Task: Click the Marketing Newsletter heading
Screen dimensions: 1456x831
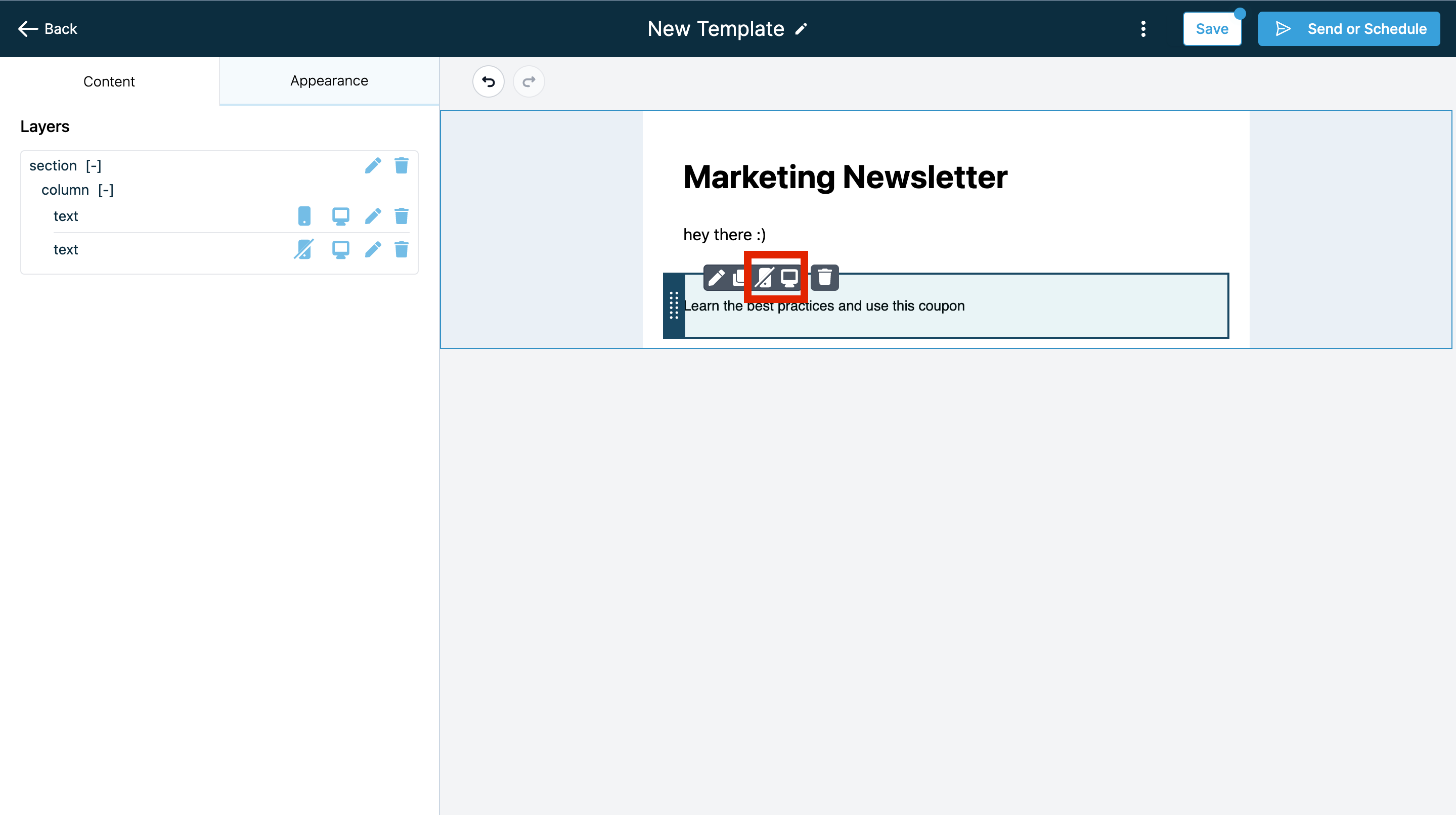Action: [845, 177]
